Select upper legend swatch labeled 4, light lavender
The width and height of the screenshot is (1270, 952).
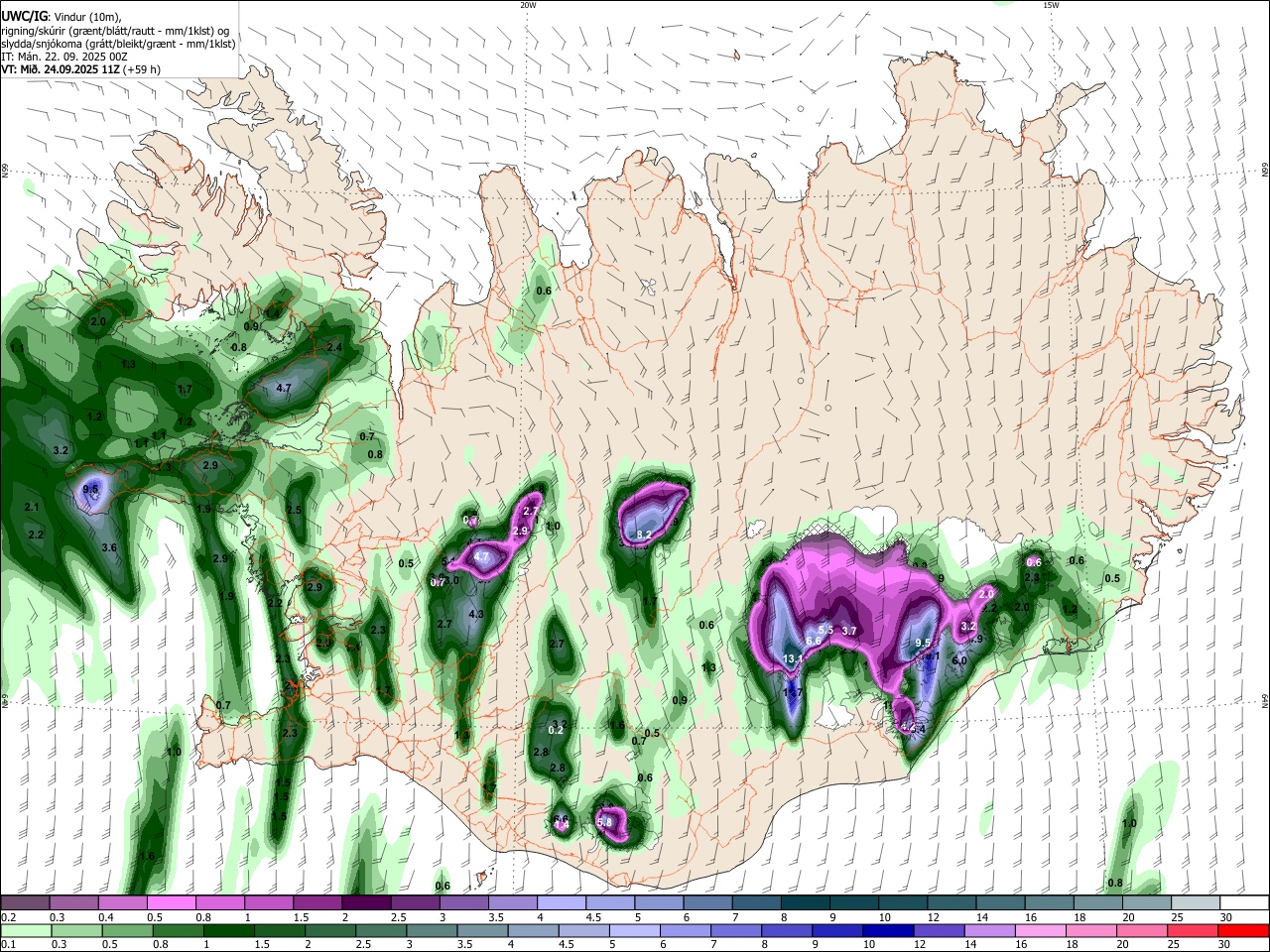(x=562, y=903)
